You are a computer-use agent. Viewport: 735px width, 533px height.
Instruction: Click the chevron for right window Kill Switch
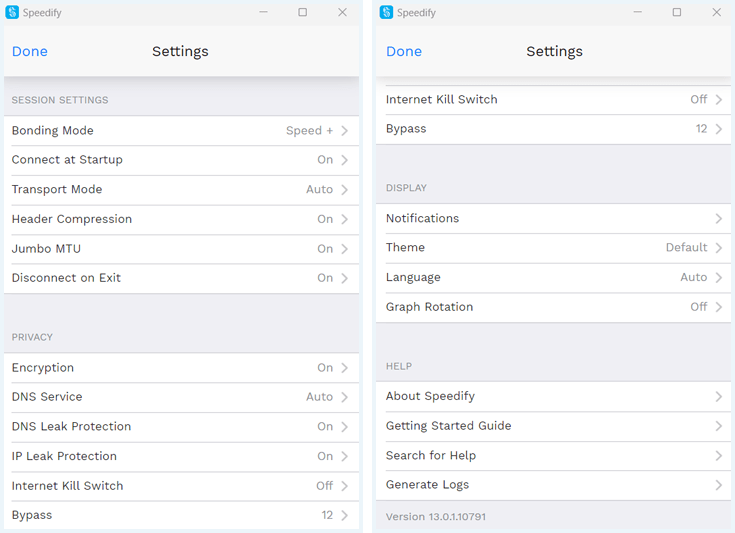click(x=719, y=99)
